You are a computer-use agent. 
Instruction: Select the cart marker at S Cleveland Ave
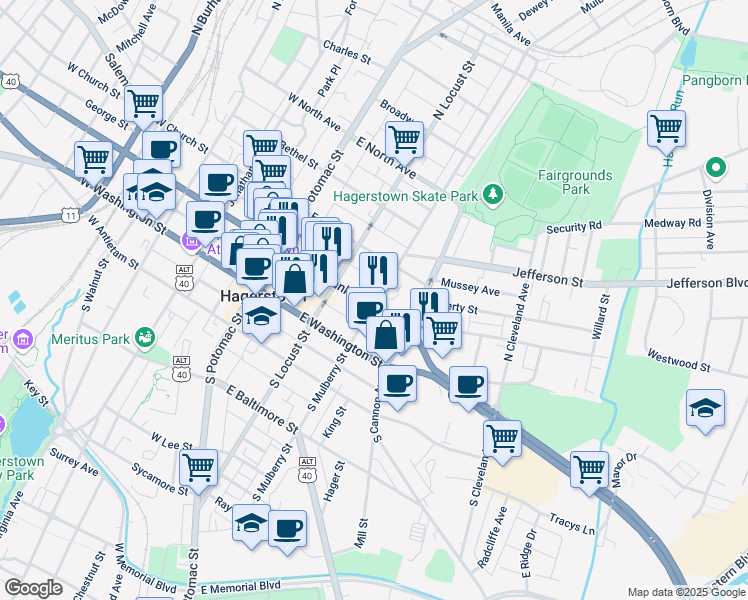click(502, 440)
